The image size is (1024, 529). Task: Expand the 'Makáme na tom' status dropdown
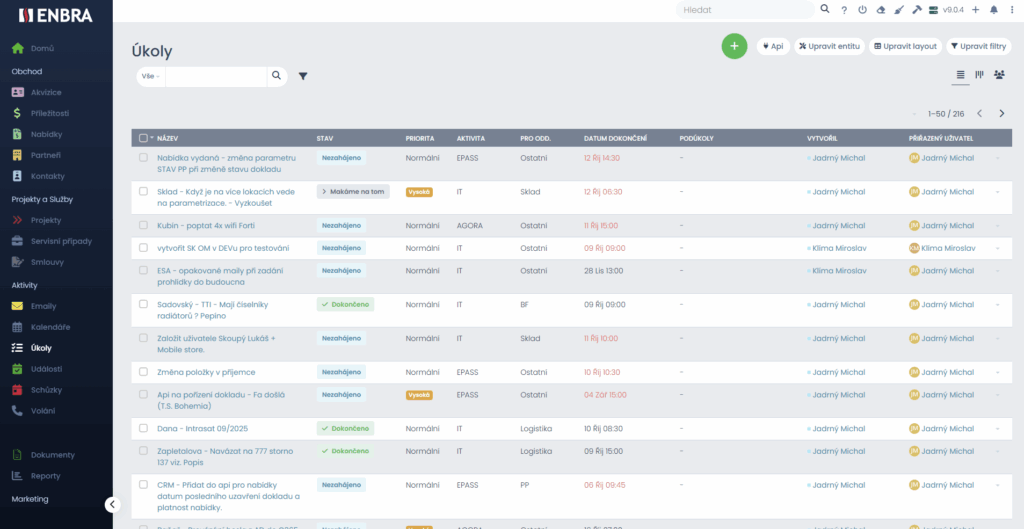click(x=352, y=192)
